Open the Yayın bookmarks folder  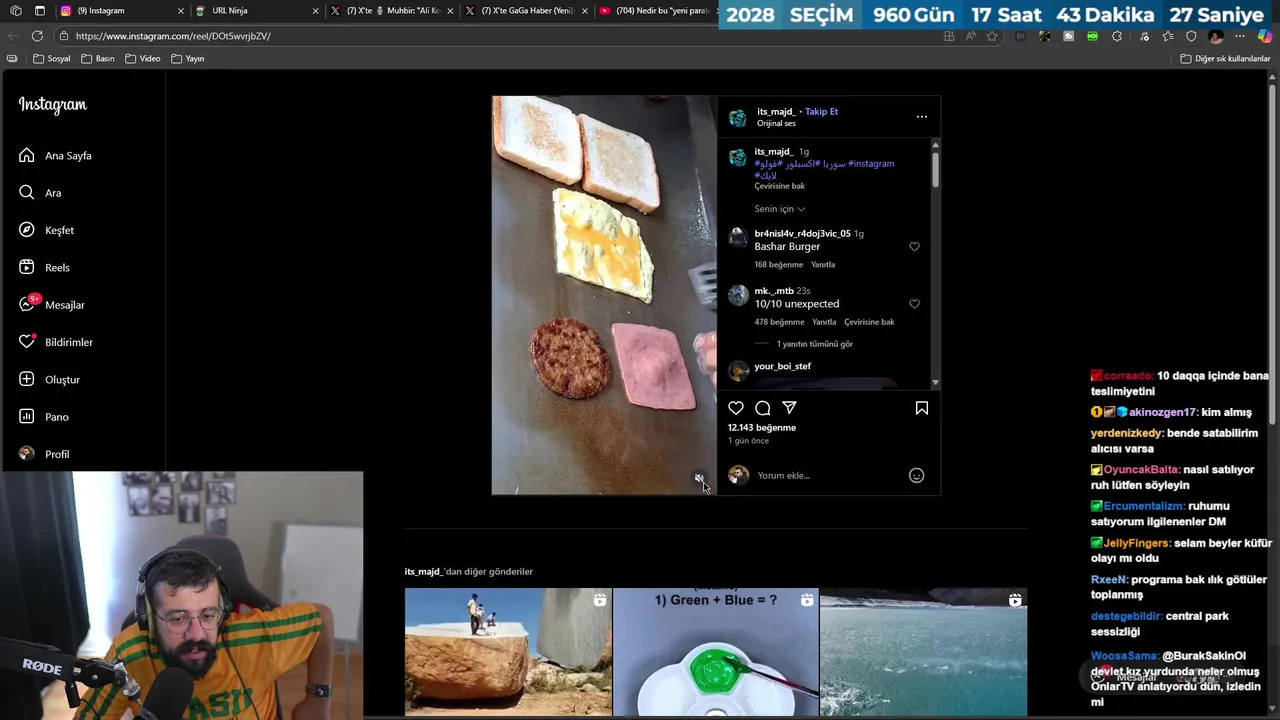[x=188, y=59]
